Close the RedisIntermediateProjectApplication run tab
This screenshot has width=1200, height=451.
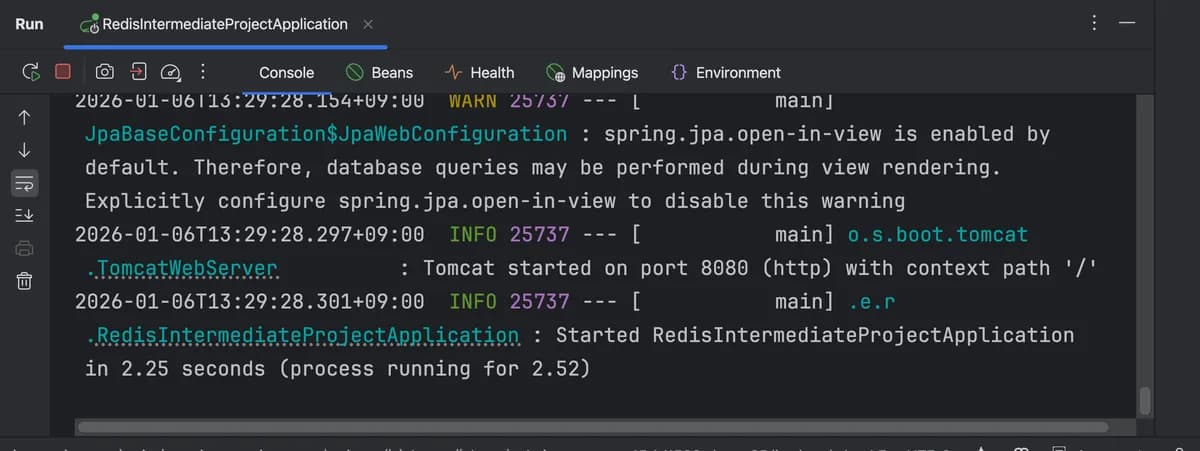(368, 24)
